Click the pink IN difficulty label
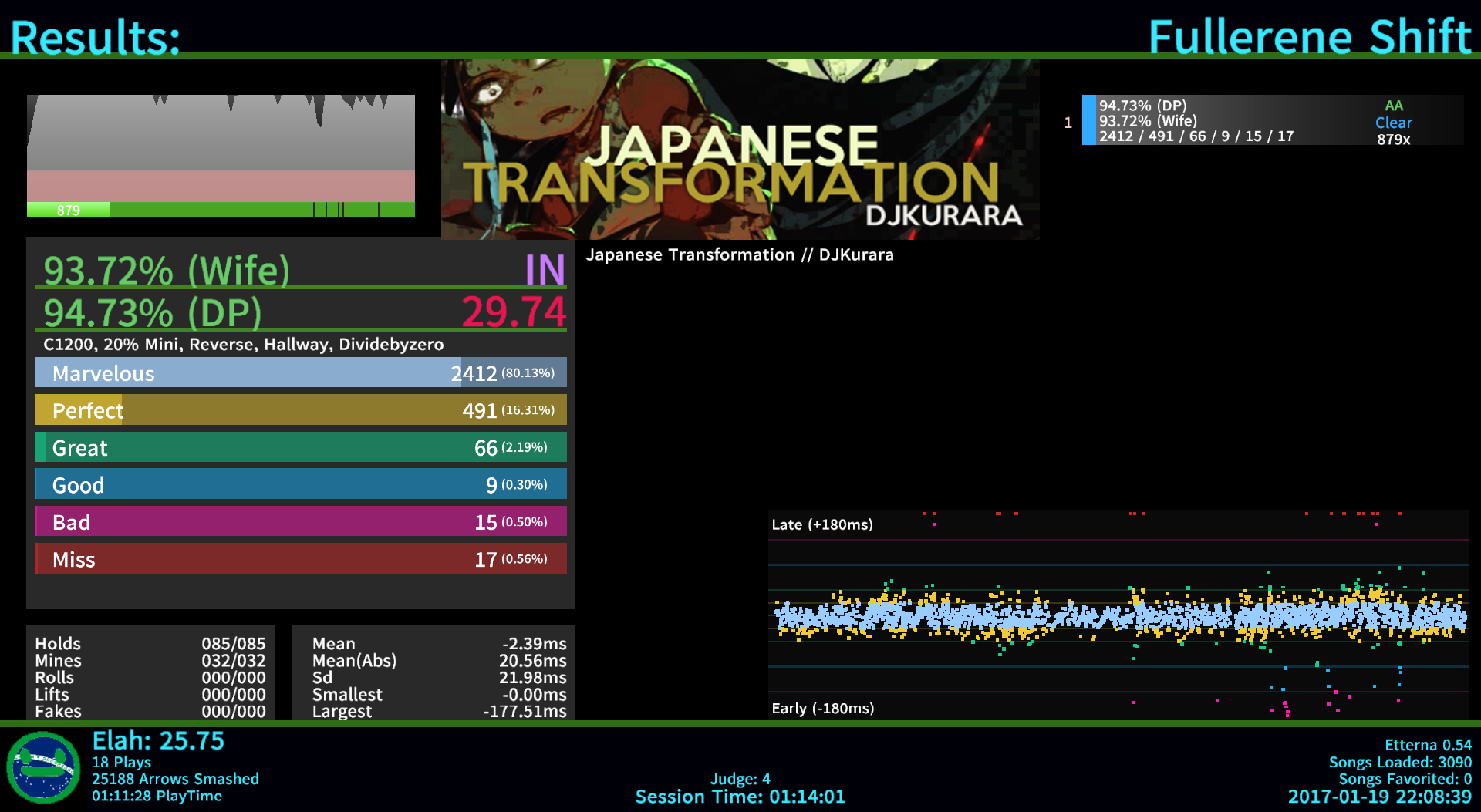Image resolution: width=1481 pixels, height=812 pixels. click(x=545, y=270)
